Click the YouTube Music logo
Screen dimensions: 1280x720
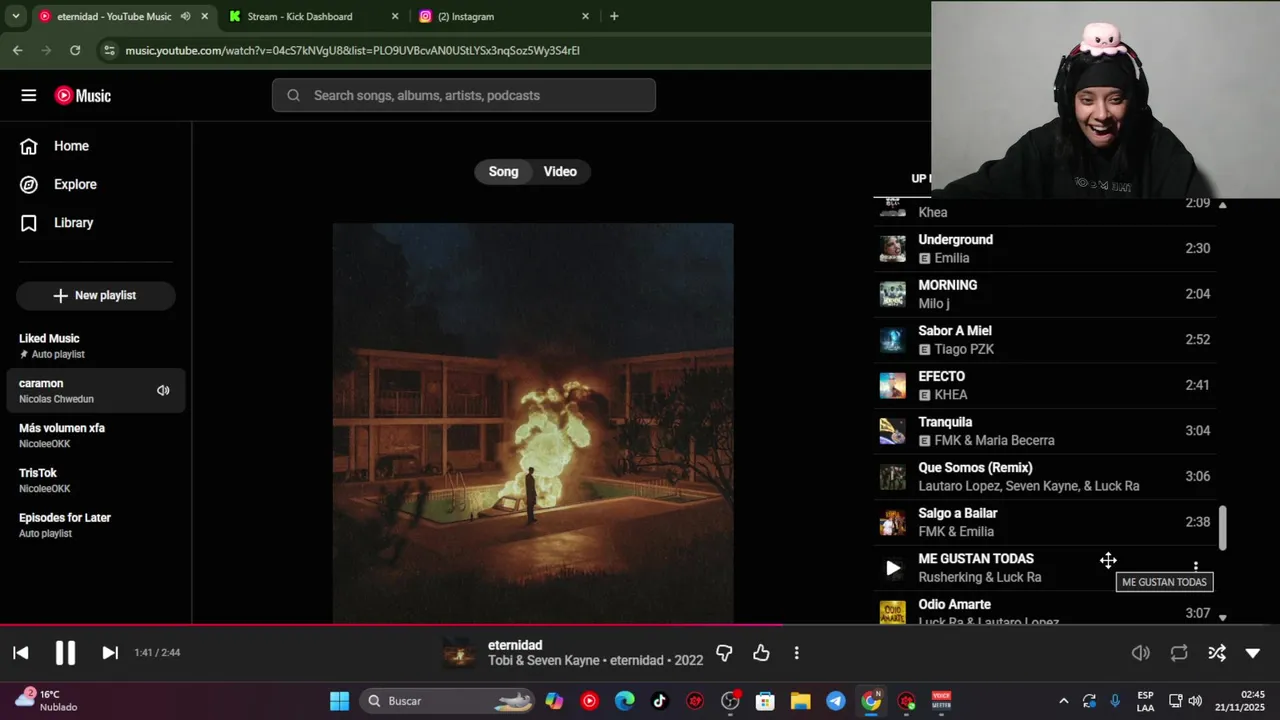click(x=83, y=96)
